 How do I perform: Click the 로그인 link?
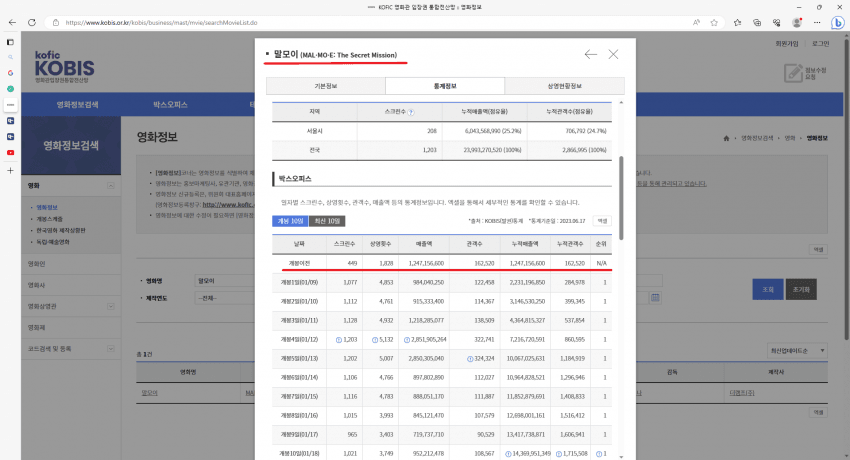click(x=820, y=44)
